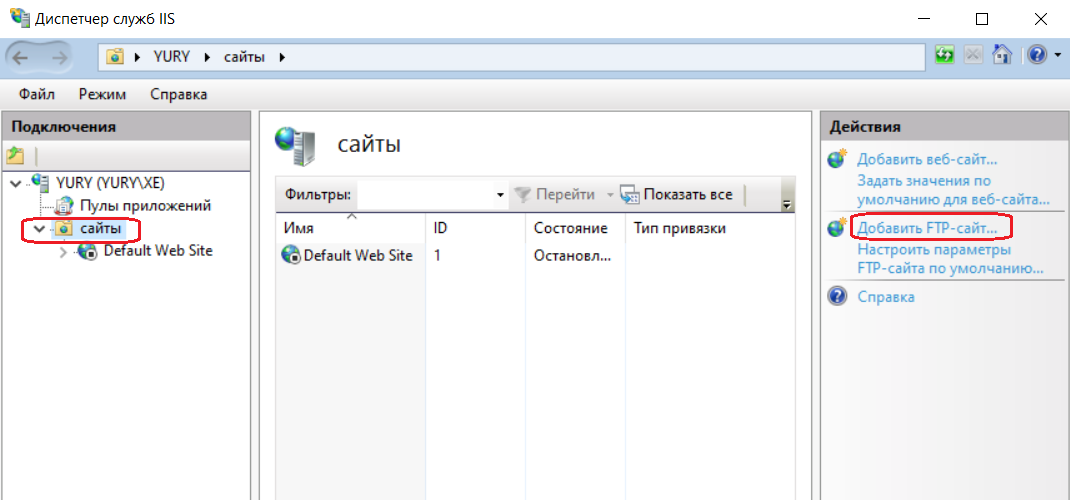Collapse the сайты tree node
1070x500 pixels.
[x=39, y=229]
